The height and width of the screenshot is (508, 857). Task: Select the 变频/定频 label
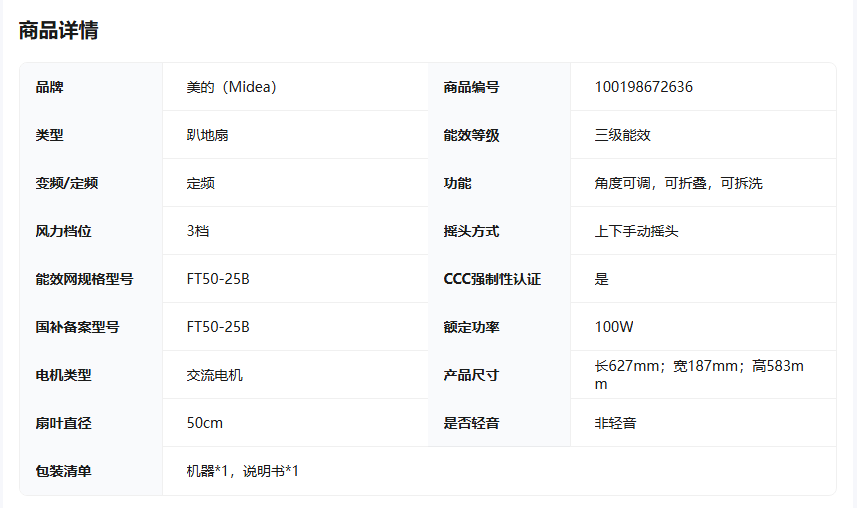point(67,183)
